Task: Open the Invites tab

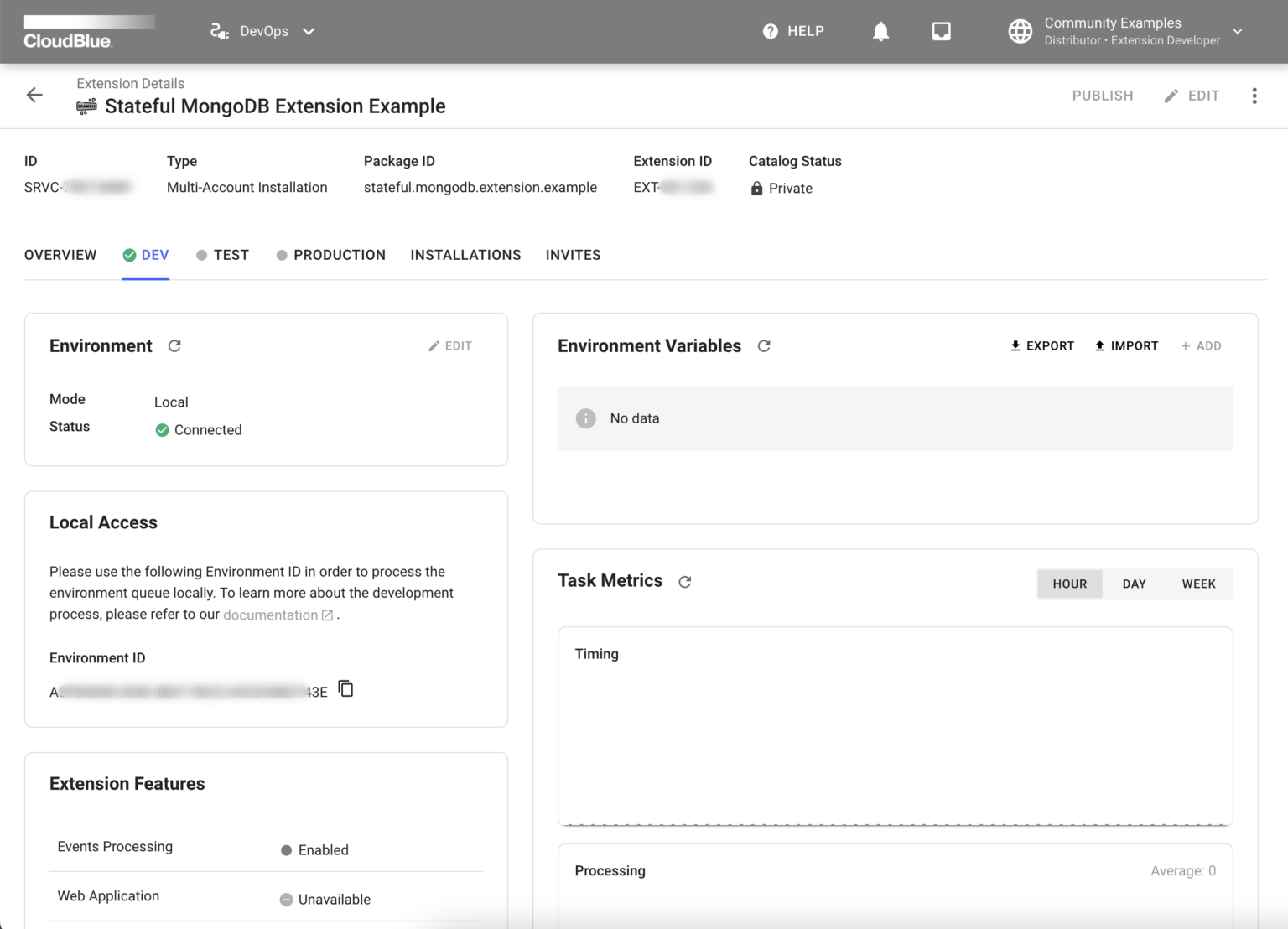Action: click(x=573, y=255)
